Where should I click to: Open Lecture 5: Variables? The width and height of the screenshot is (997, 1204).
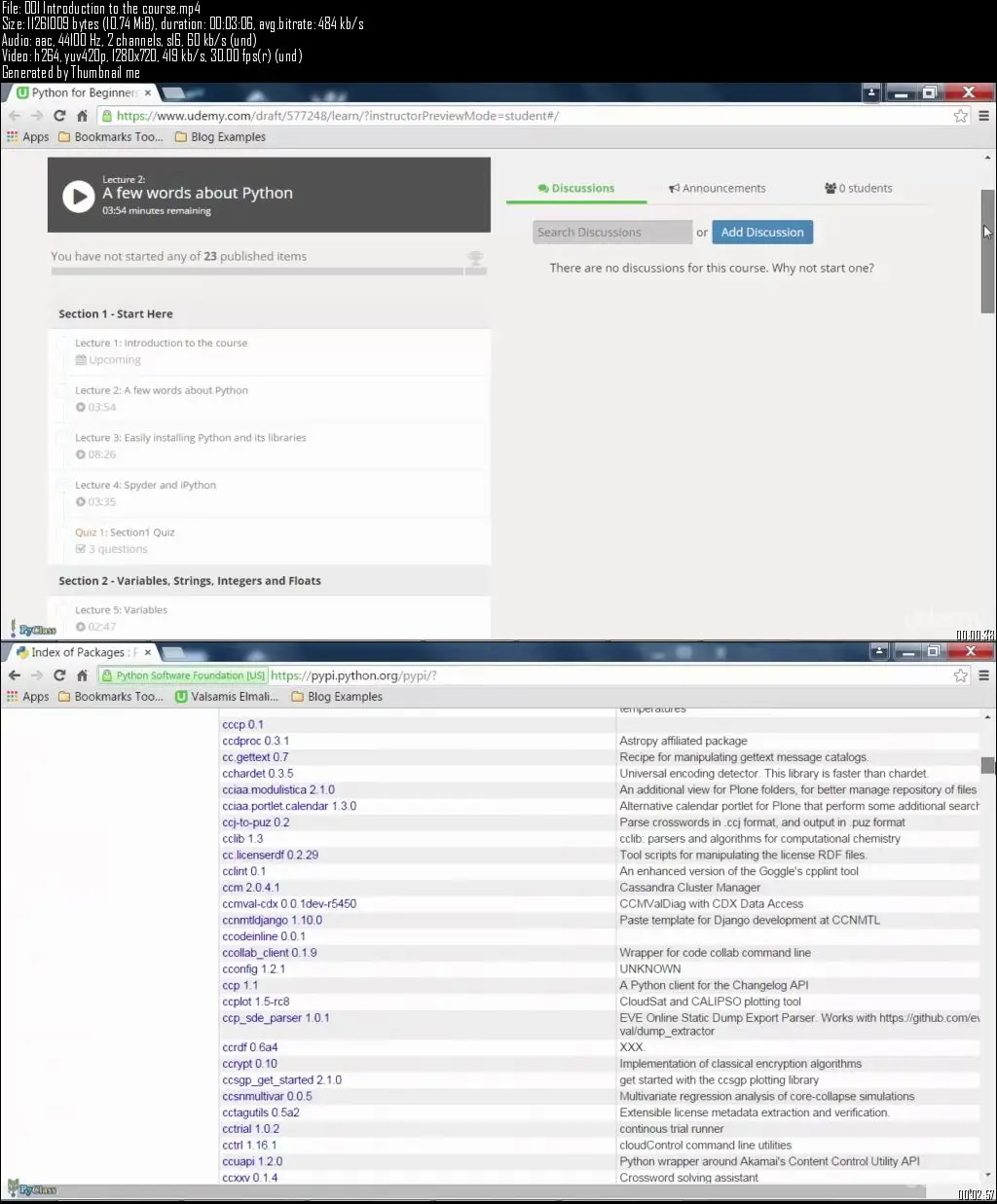tap(122, 610)
